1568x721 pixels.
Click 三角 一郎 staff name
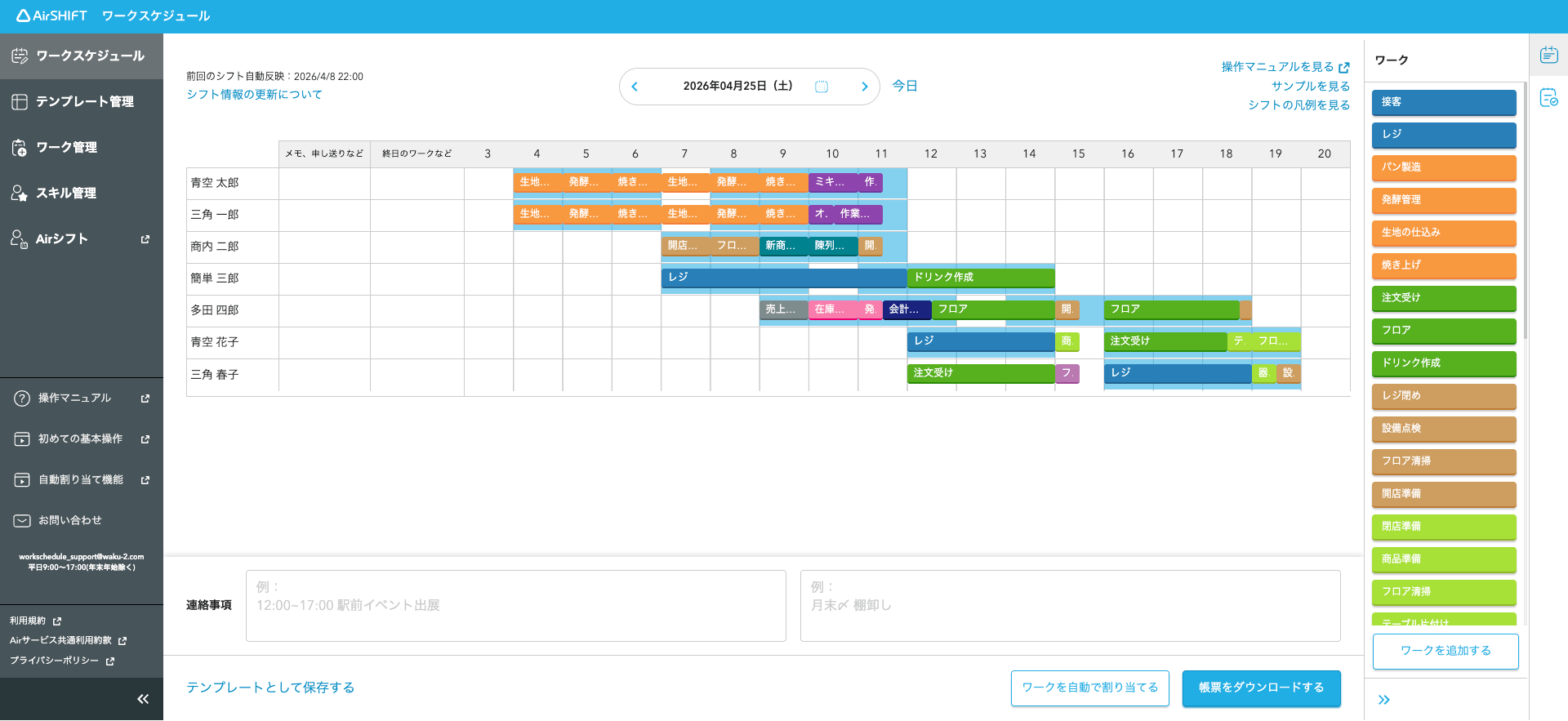click(215, 215)
